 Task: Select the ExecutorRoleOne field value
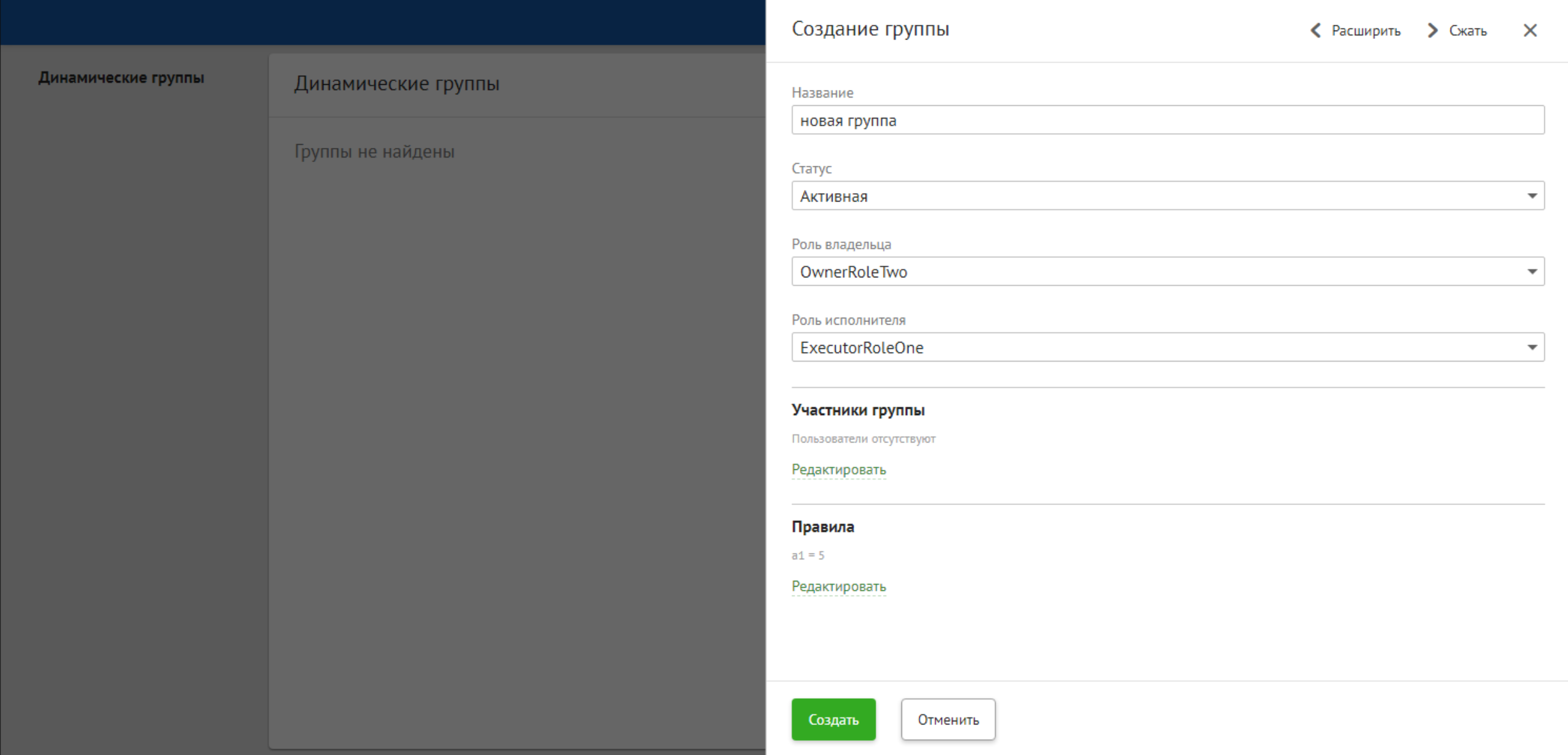click(862, 347)
